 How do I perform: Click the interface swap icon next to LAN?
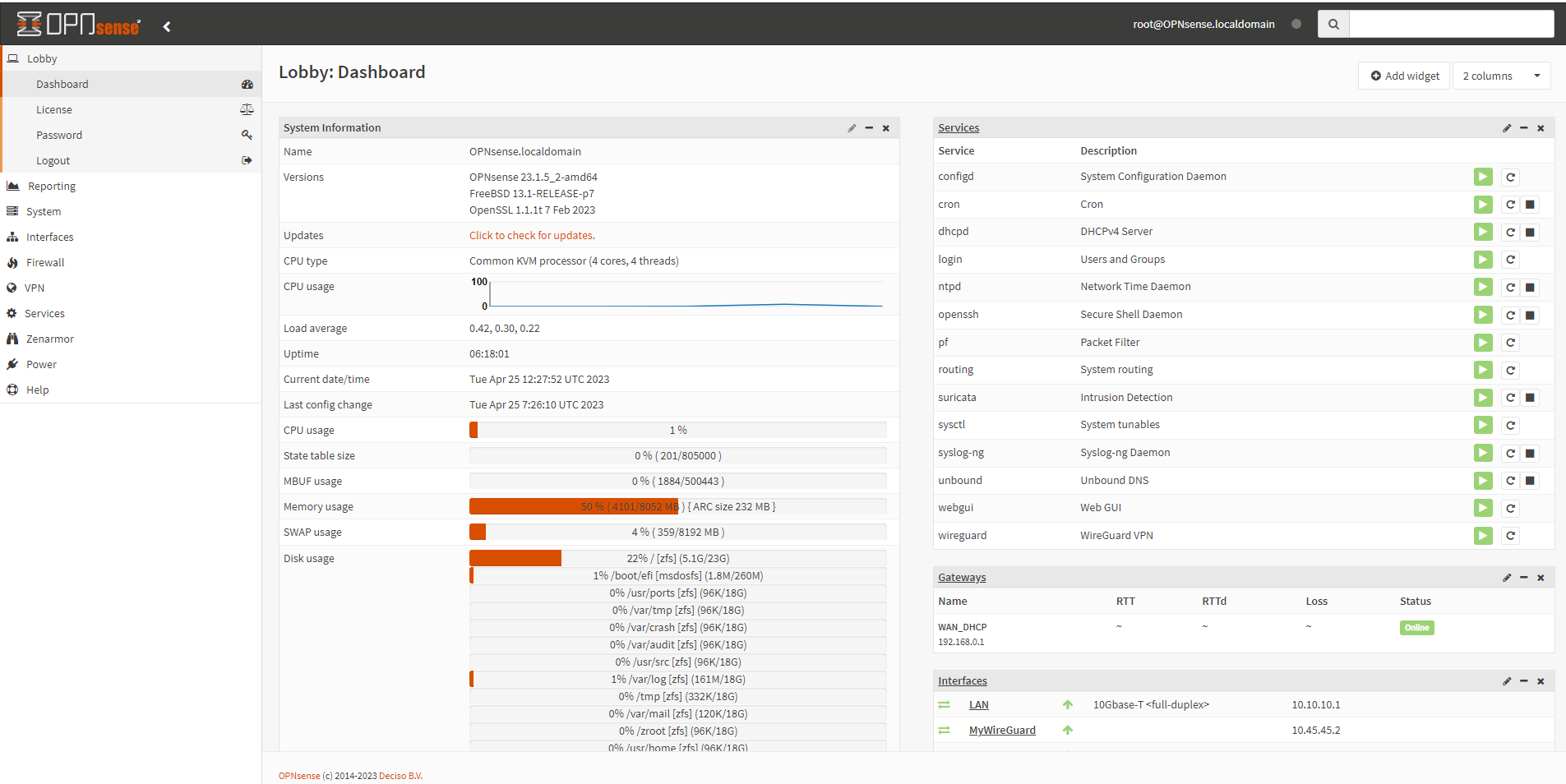[x=944, y=704]
